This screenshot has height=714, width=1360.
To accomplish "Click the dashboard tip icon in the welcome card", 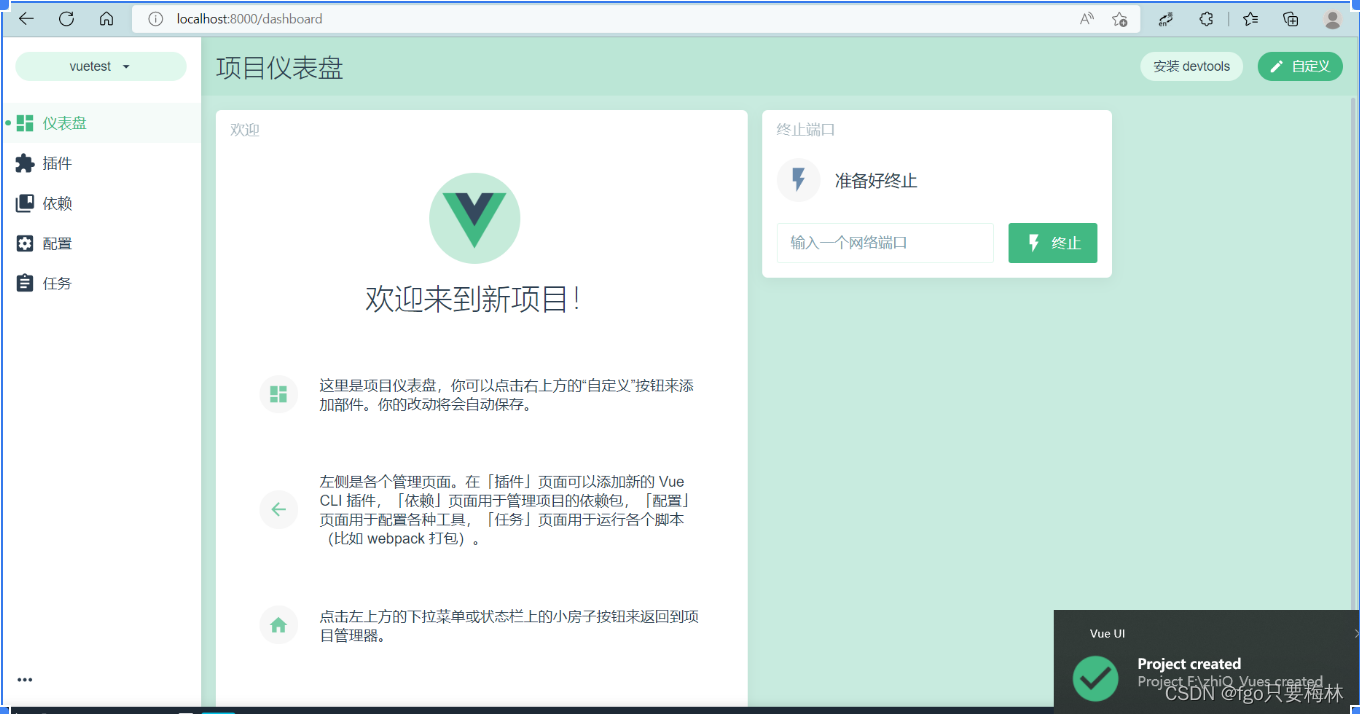I will tap(279, 394).
